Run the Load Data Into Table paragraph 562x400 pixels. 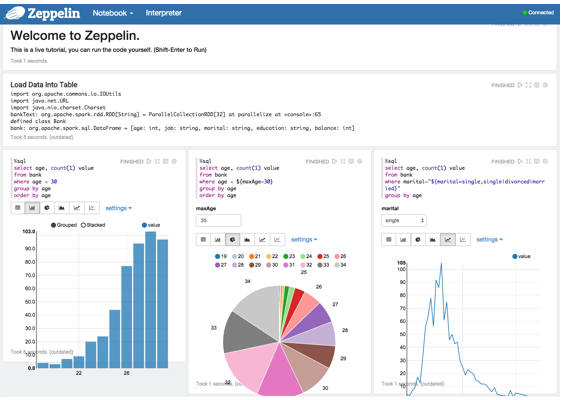(x=520, y=85)
